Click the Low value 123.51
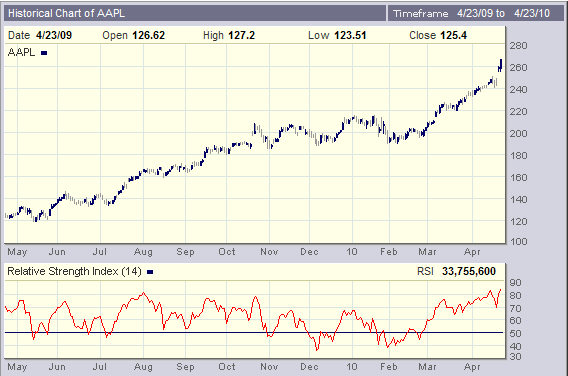The height and width of the screenshot is (376, 568). coord(350,35)
